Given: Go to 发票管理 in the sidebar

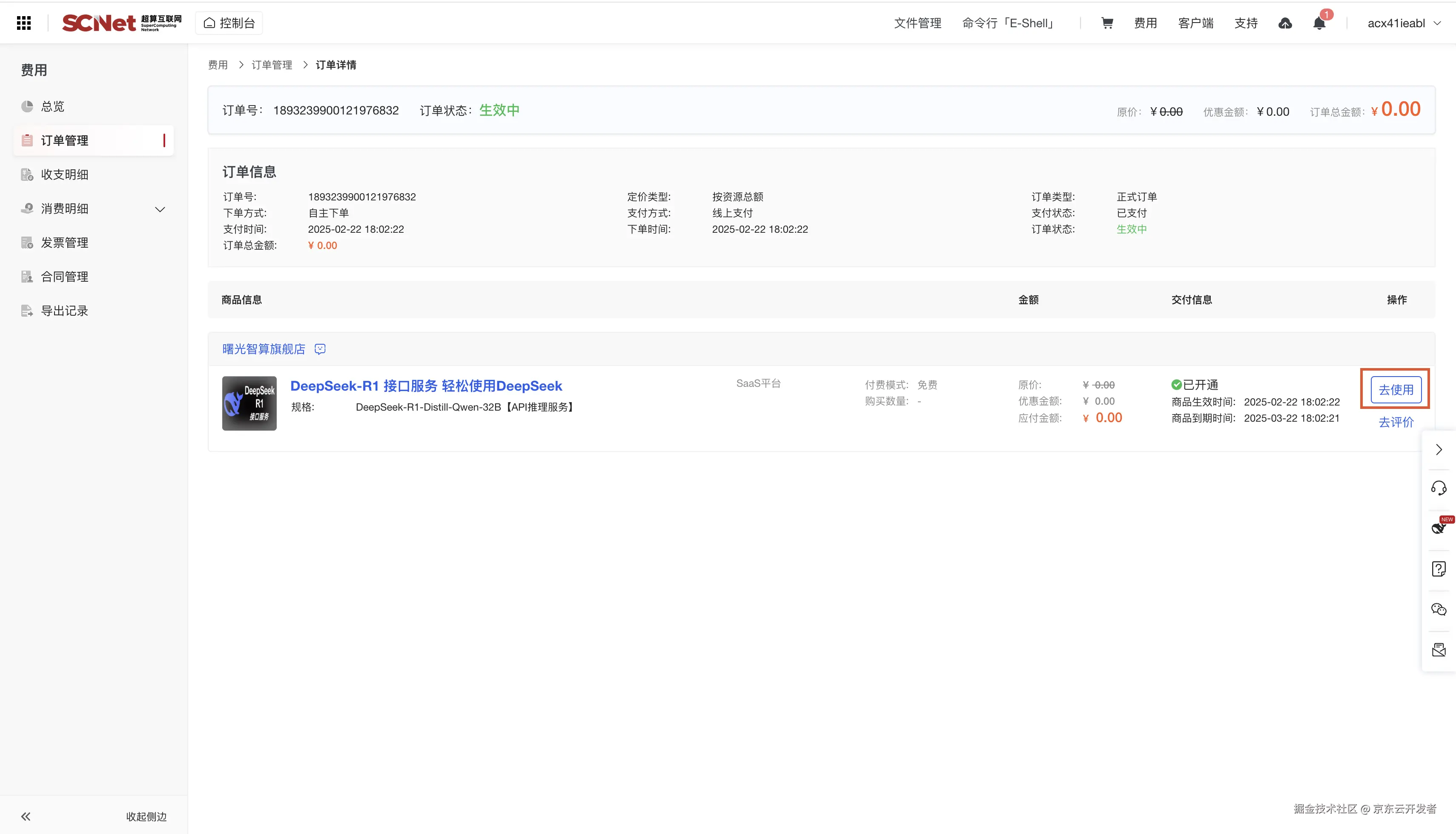Looking at the screenshot, I should tap(64, 243).
